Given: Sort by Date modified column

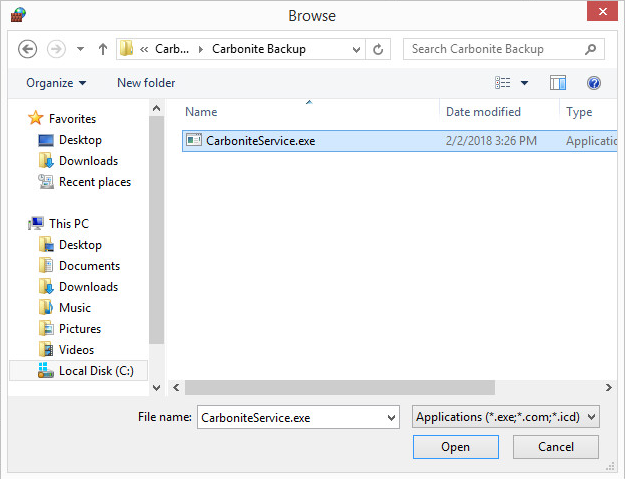Looking at the screenshot, I should pyautogui.click(x=483, y=112).
